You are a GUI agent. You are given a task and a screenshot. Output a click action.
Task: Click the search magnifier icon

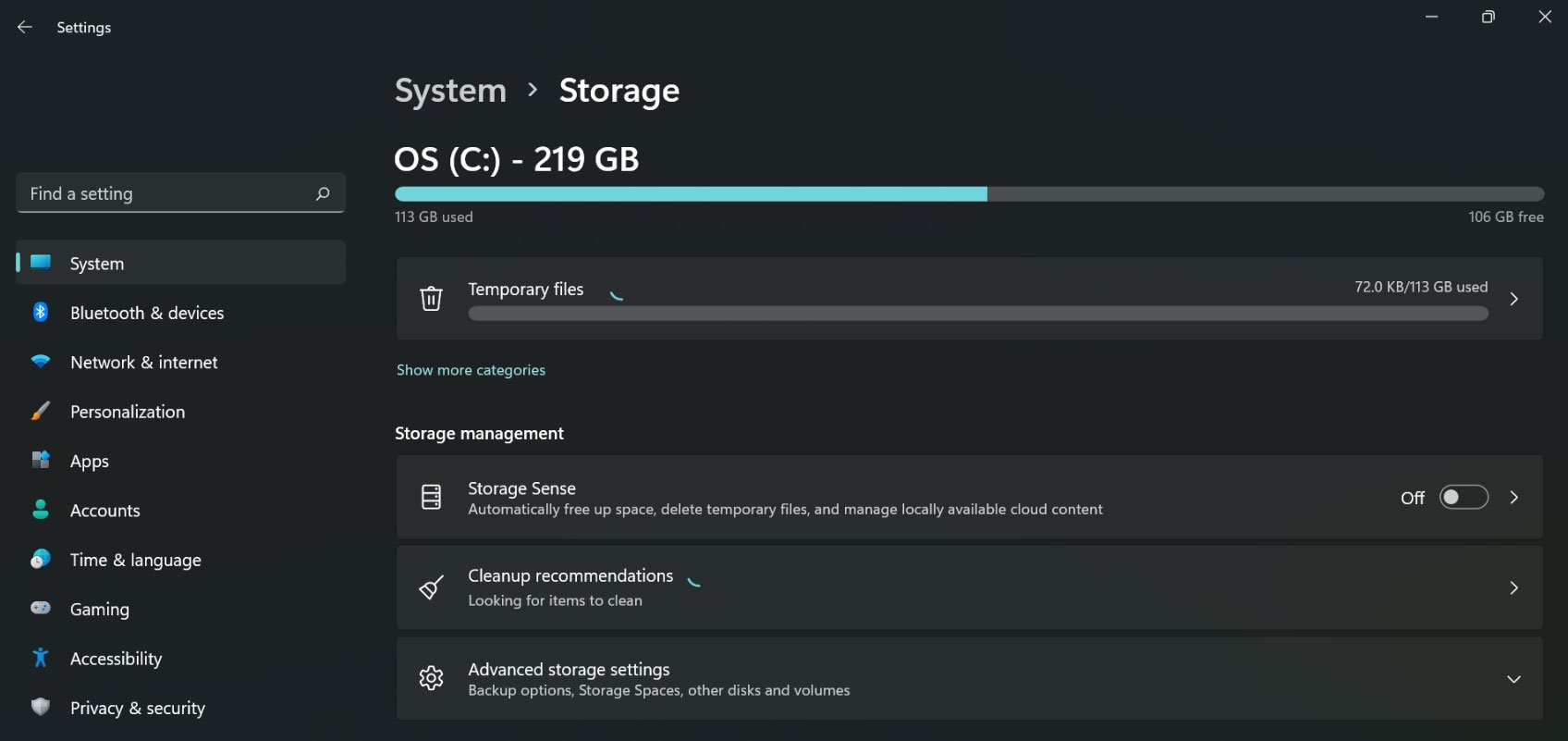[323, 193]
